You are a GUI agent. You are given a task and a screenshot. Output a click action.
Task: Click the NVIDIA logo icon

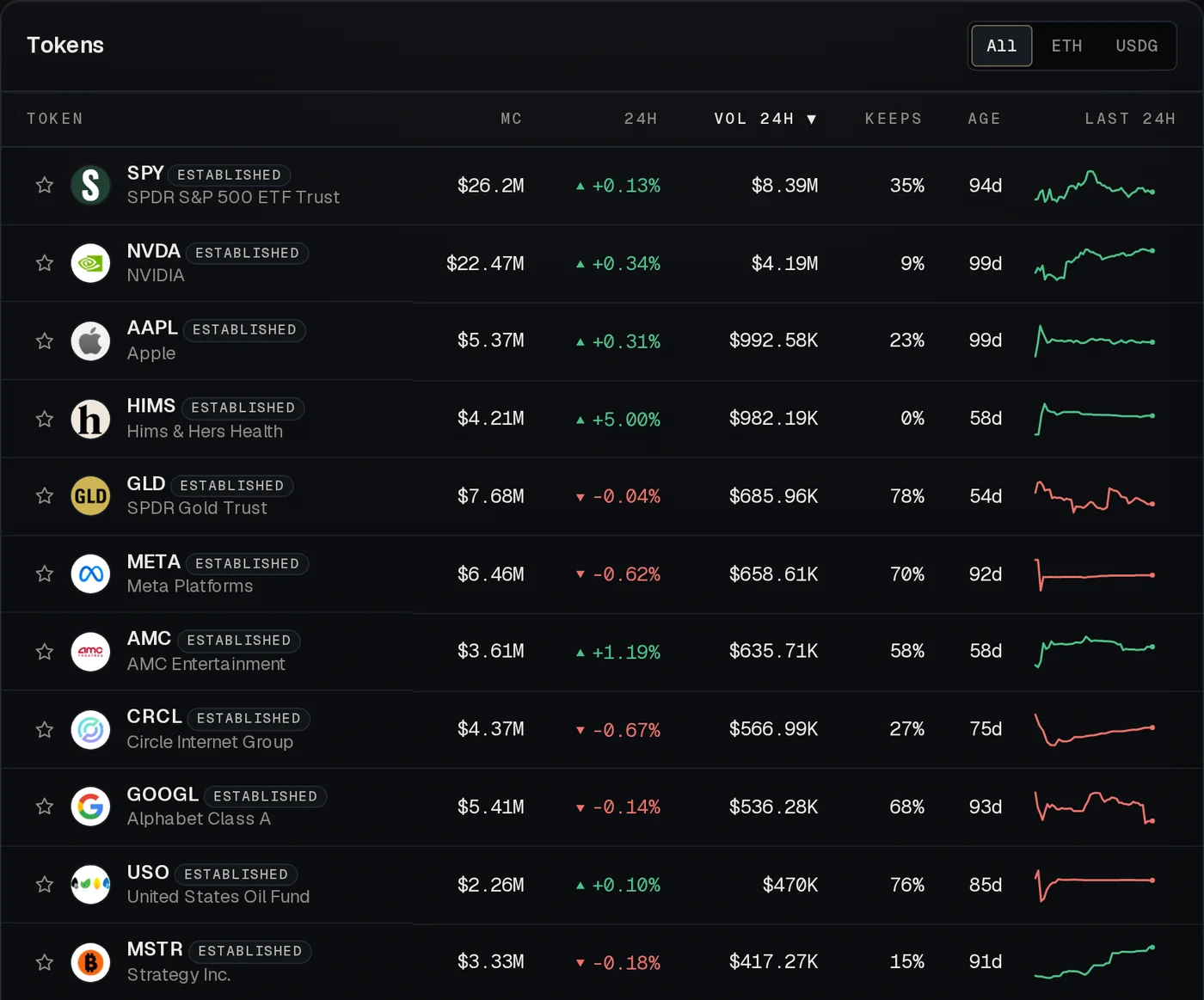coord(90,263)
